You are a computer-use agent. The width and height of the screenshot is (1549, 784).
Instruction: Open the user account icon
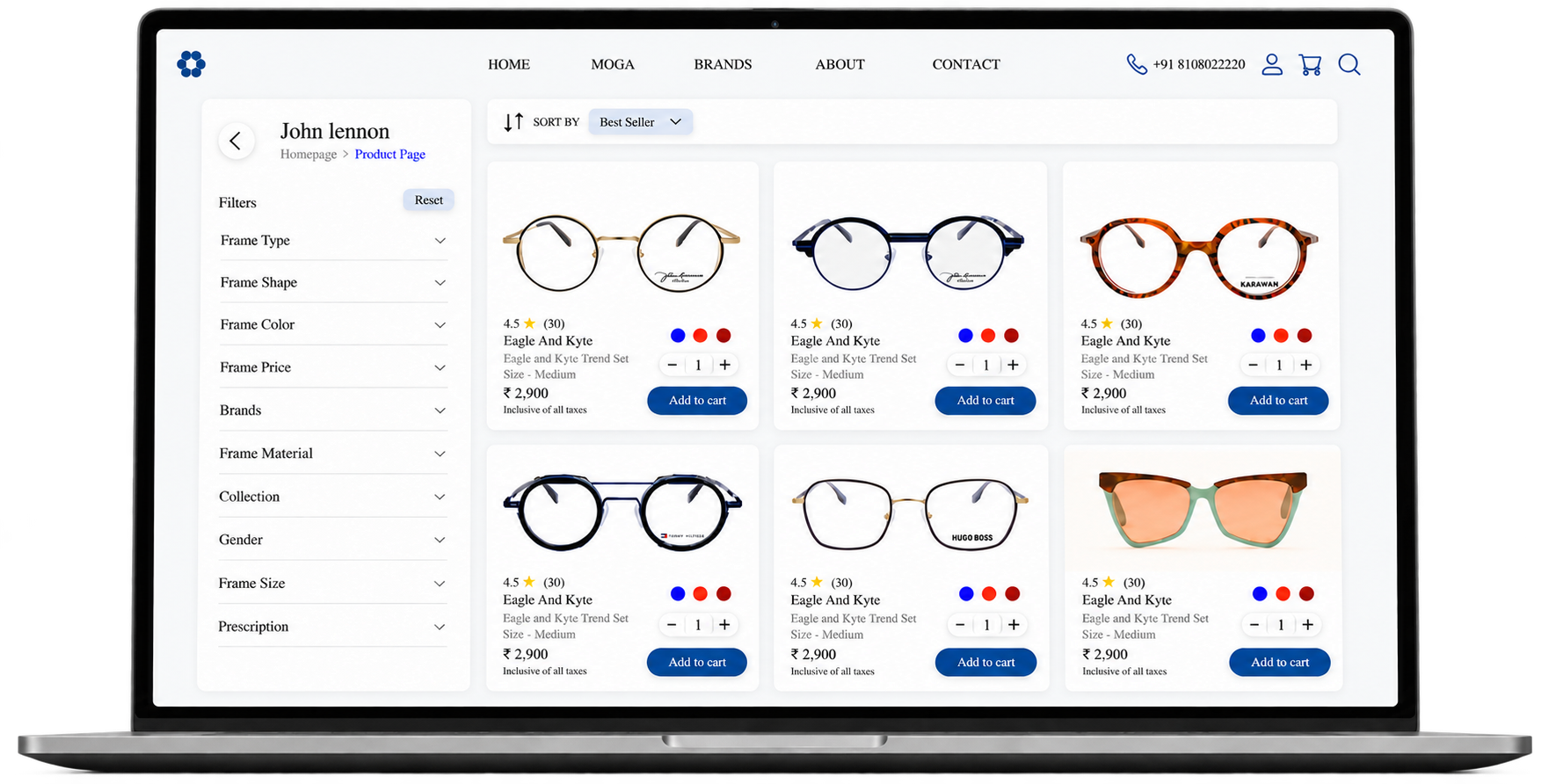pyautogui.click(x=1272, y=64)
